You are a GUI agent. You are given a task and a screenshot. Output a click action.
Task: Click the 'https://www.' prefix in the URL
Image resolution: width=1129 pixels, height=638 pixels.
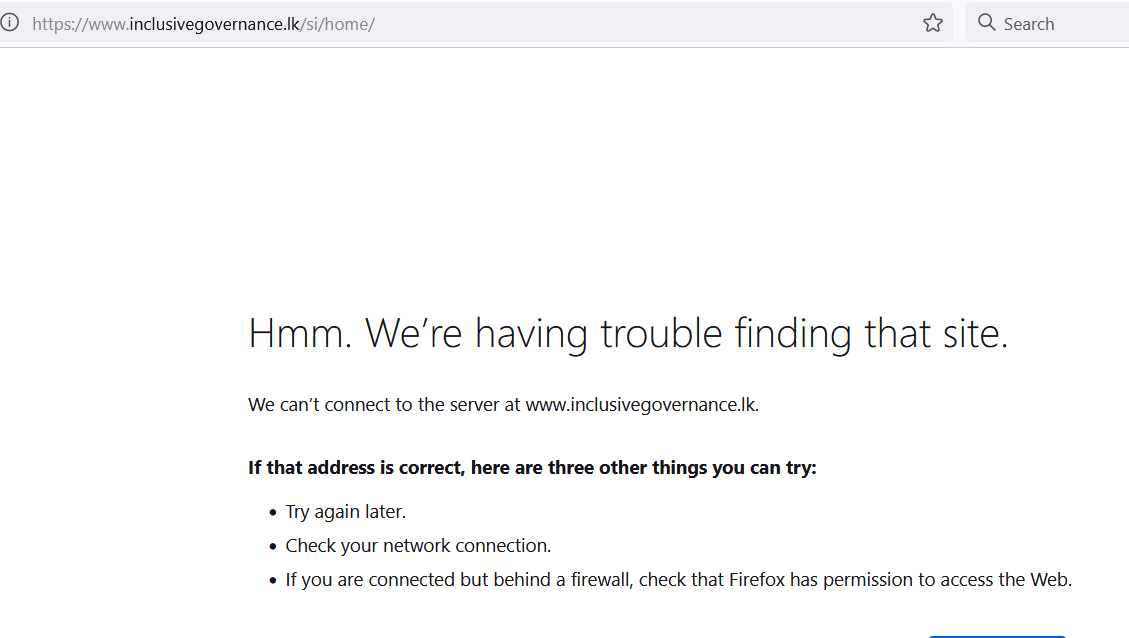81,24
